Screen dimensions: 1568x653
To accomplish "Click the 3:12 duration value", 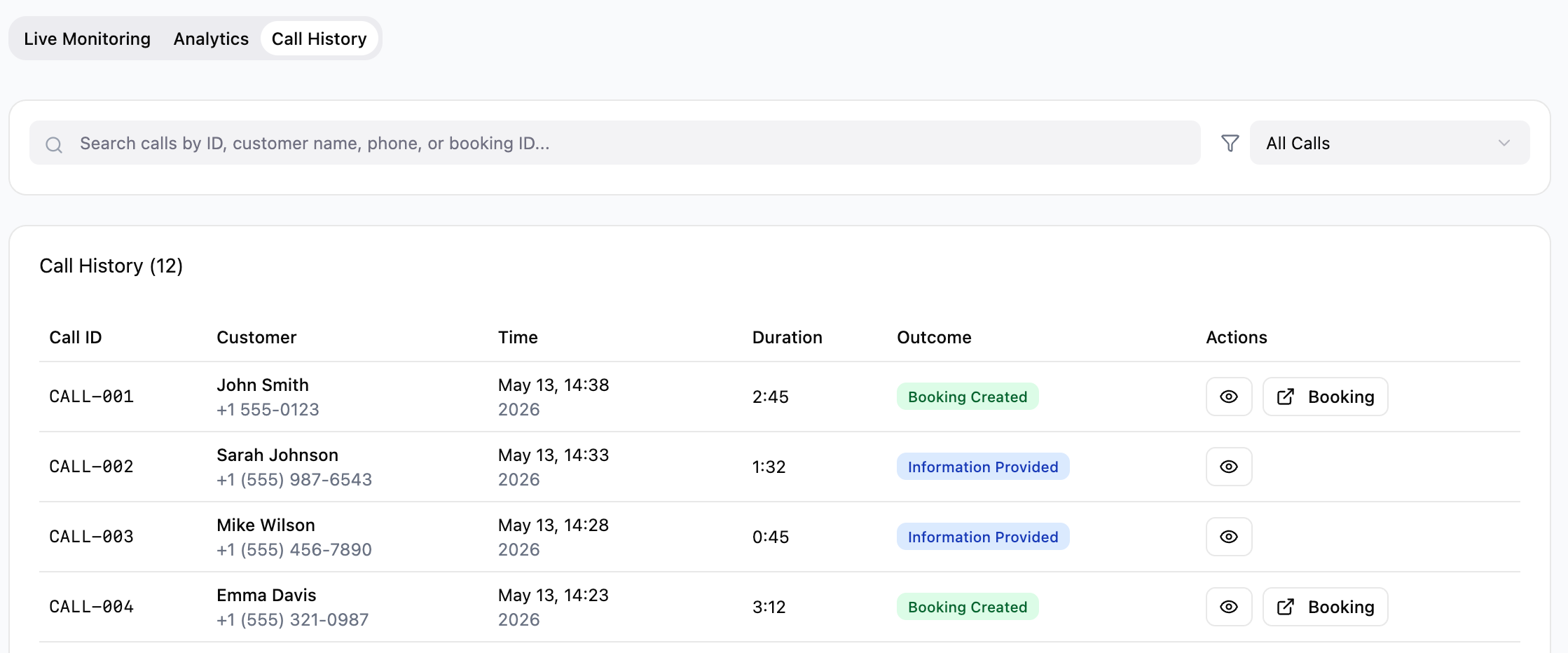I will pyautogui.click(x=769, y=607).
